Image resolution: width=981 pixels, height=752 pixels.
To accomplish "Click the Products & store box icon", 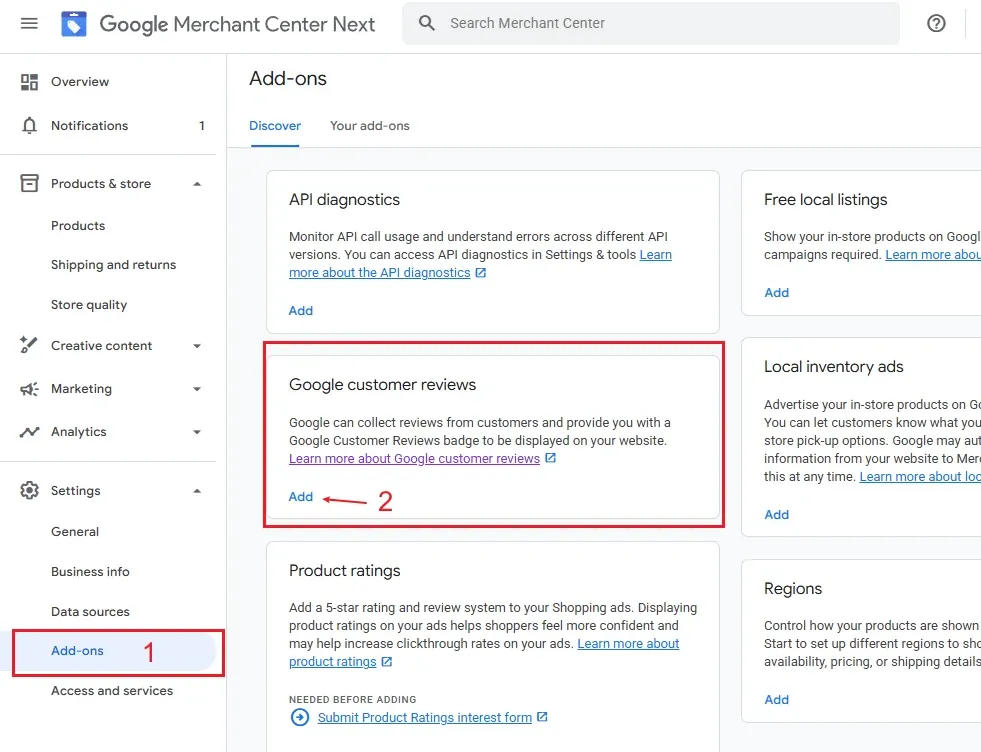I will coord(28,183).
